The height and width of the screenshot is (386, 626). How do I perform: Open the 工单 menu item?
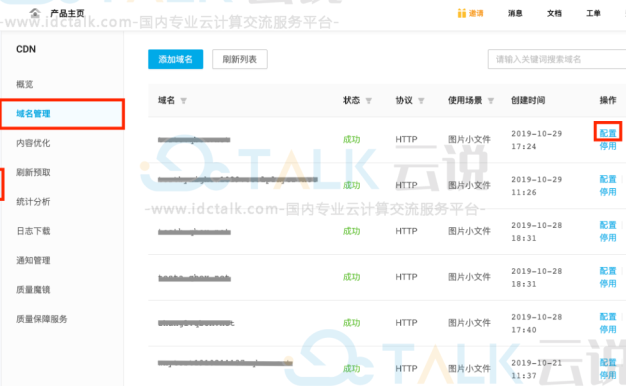593,13
